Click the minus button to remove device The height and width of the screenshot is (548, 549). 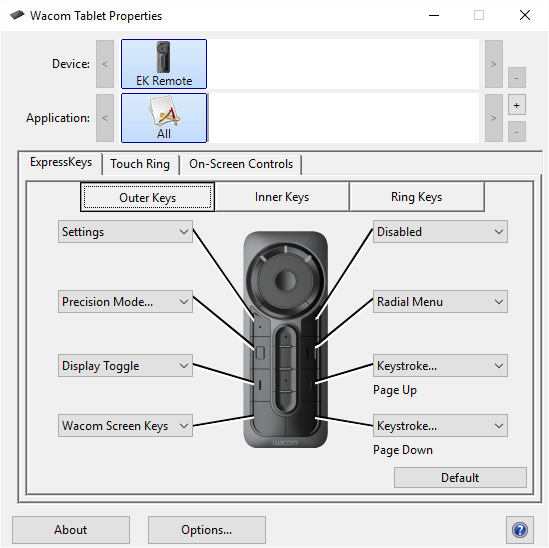[x=517, y=77]
